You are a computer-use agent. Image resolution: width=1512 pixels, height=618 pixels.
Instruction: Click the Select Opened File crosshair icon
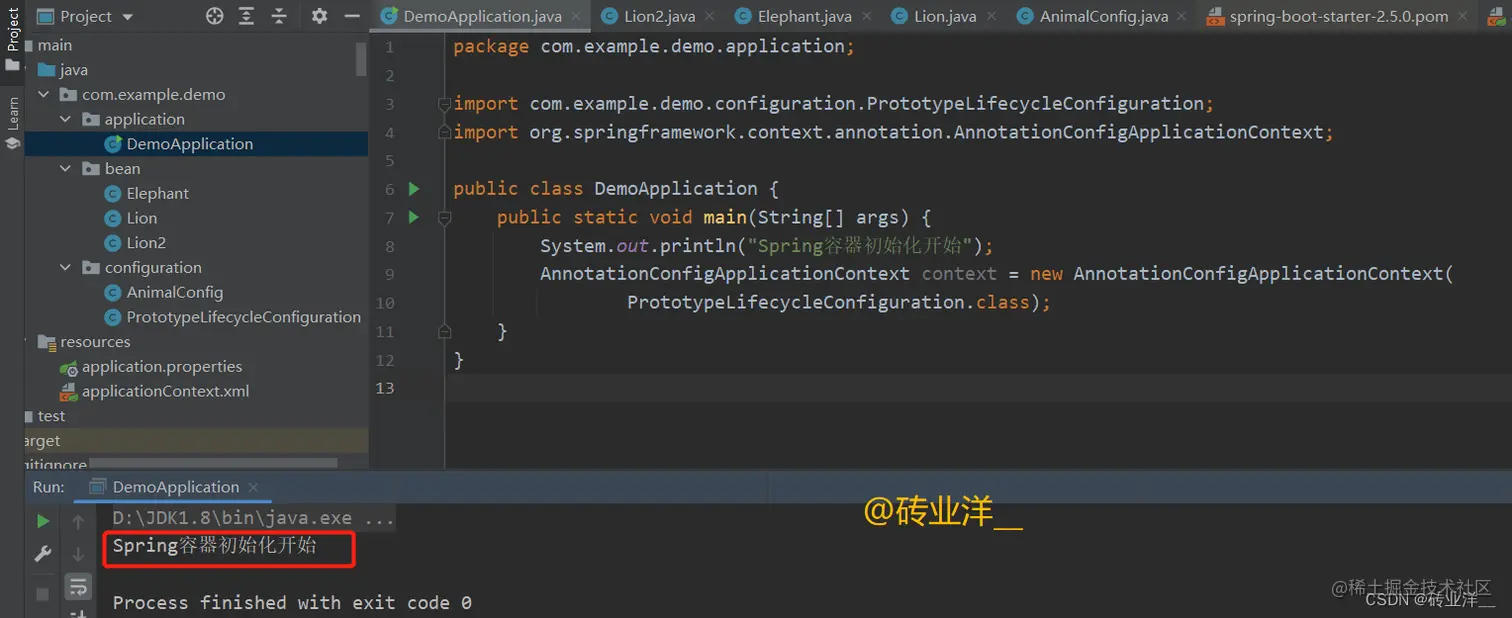tap(214, 16)
